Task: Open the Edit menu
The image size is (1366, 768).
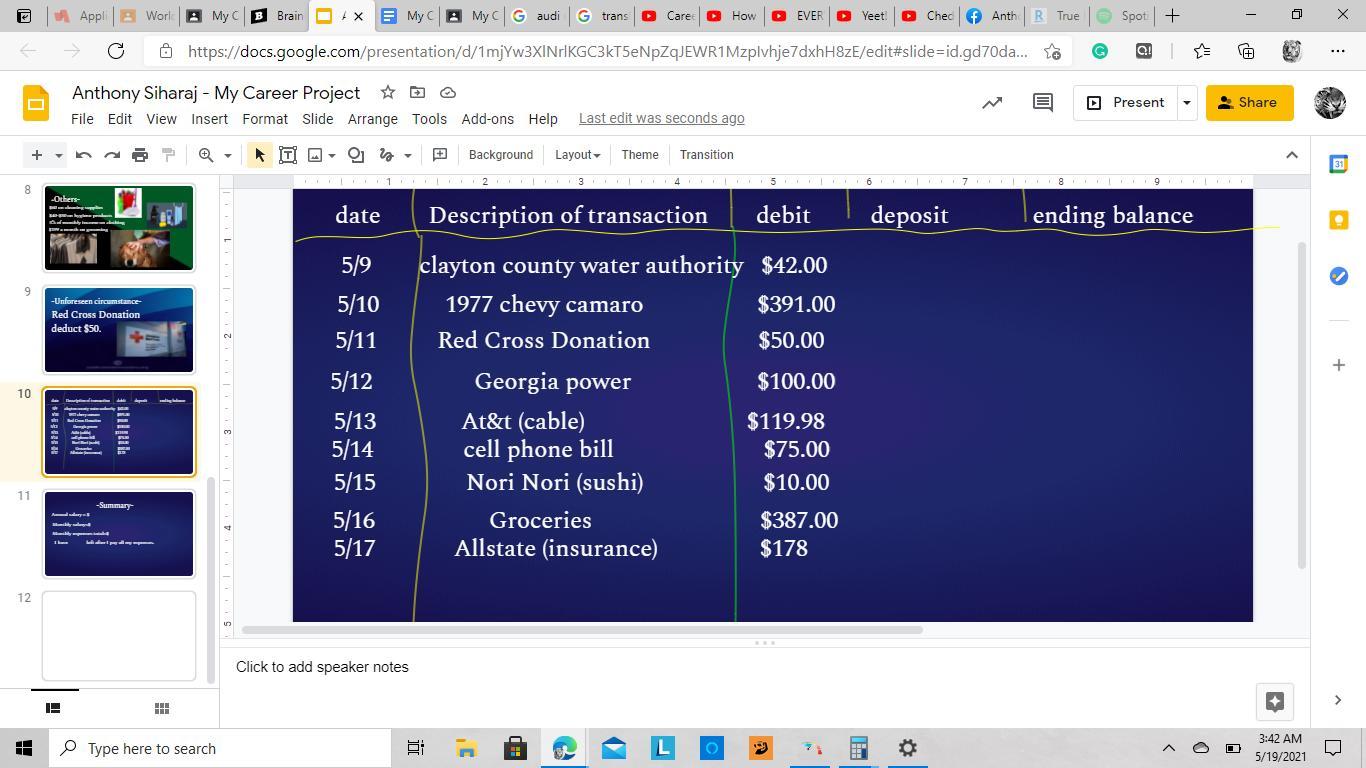Action: click(x=119, y=118)
